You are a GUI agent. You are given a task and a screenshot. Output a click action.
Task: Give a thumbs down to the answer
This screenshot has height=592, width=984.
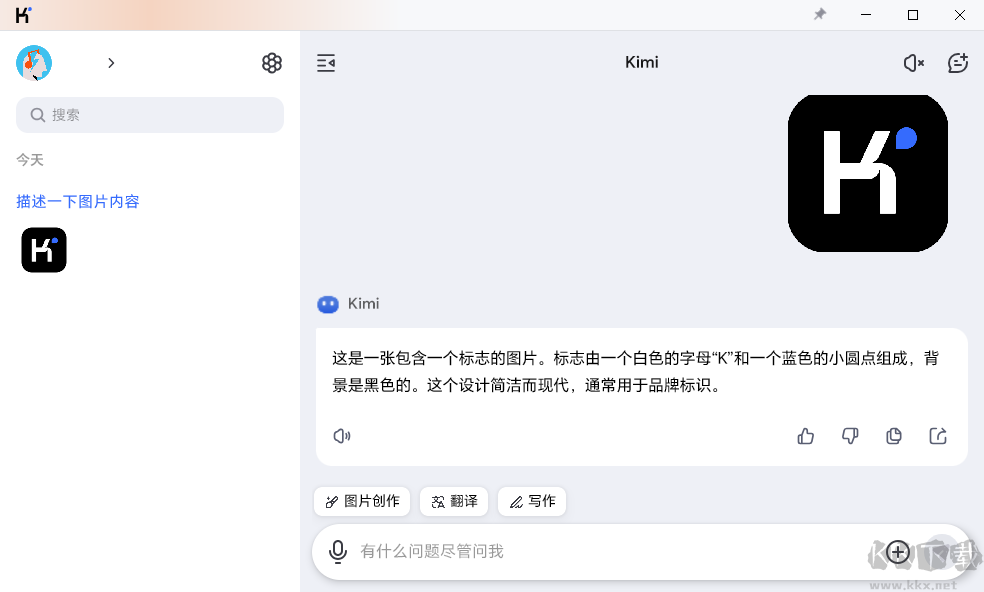click(x=849, y=436)
